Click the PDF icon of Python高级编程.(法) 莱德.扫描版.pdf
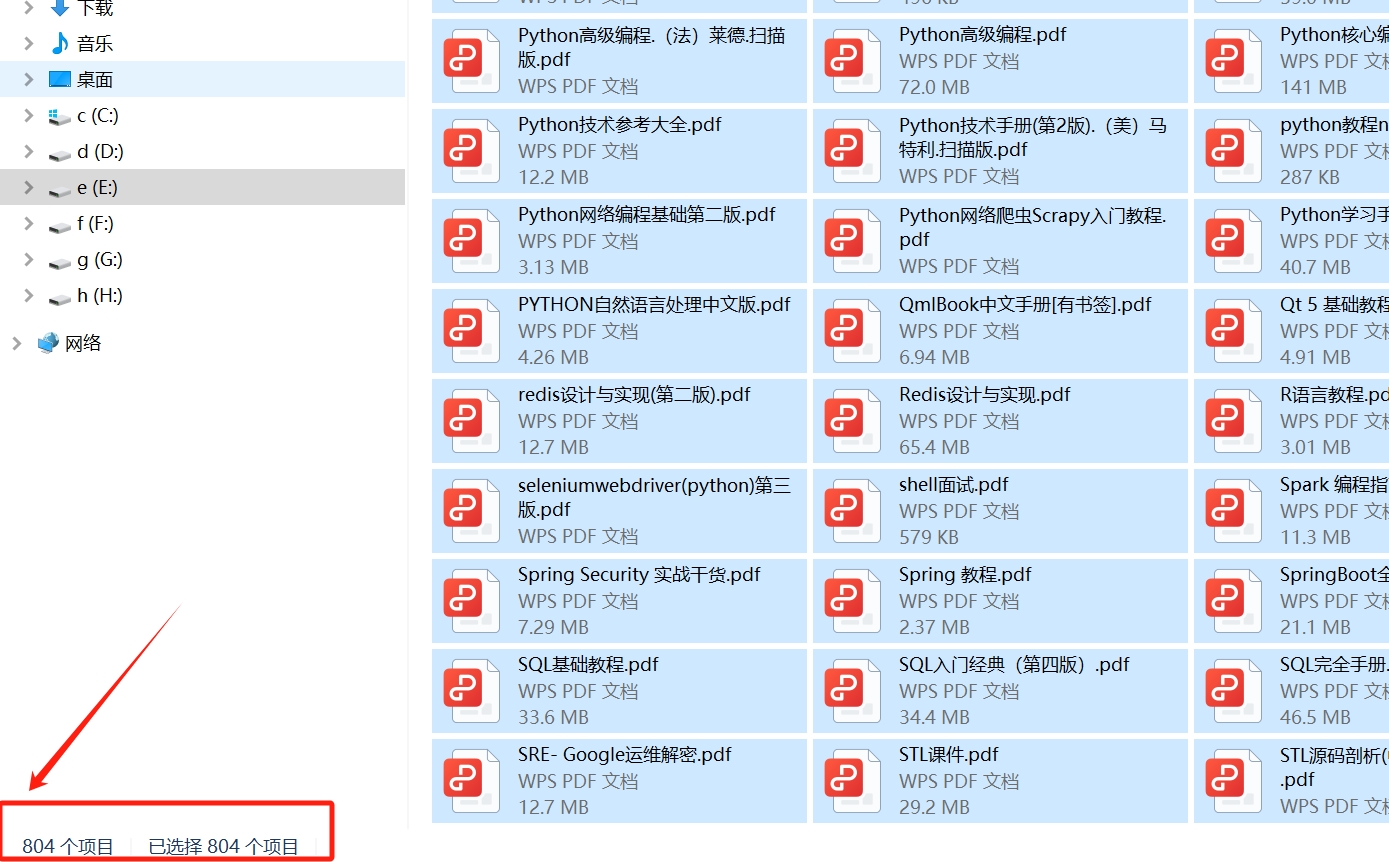The image size is (1389, 862). [x=471, y=61]
